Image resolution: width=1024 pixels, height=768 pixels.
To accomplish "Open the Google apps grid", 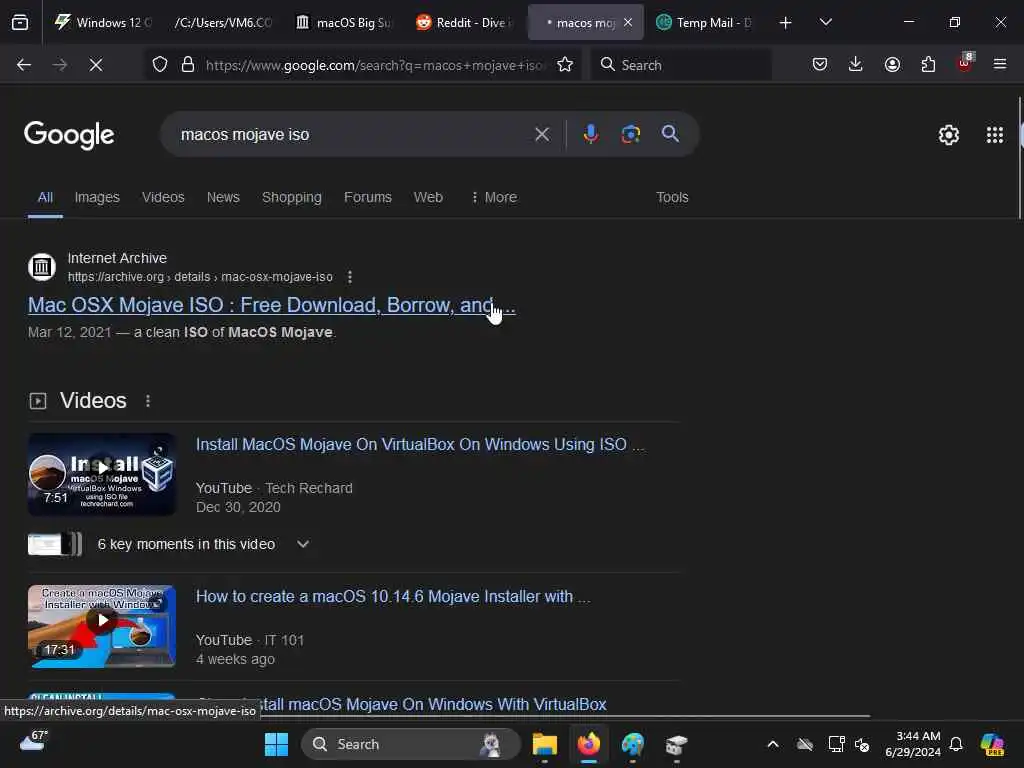I will pos(995,135).
